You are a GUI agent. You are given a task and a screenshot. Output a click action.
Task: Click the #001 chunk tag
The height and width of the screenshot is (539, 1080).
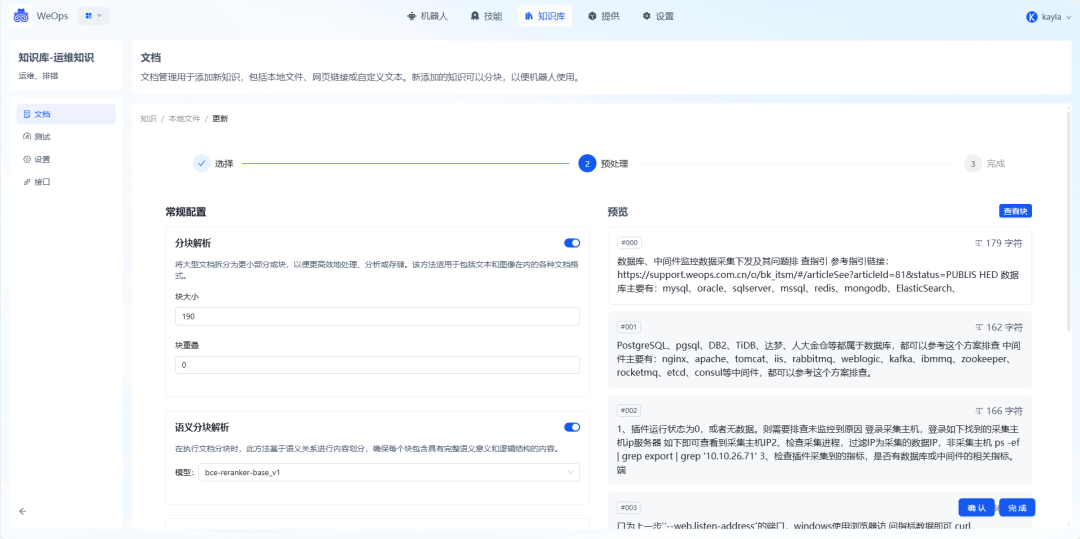(630, 327)
